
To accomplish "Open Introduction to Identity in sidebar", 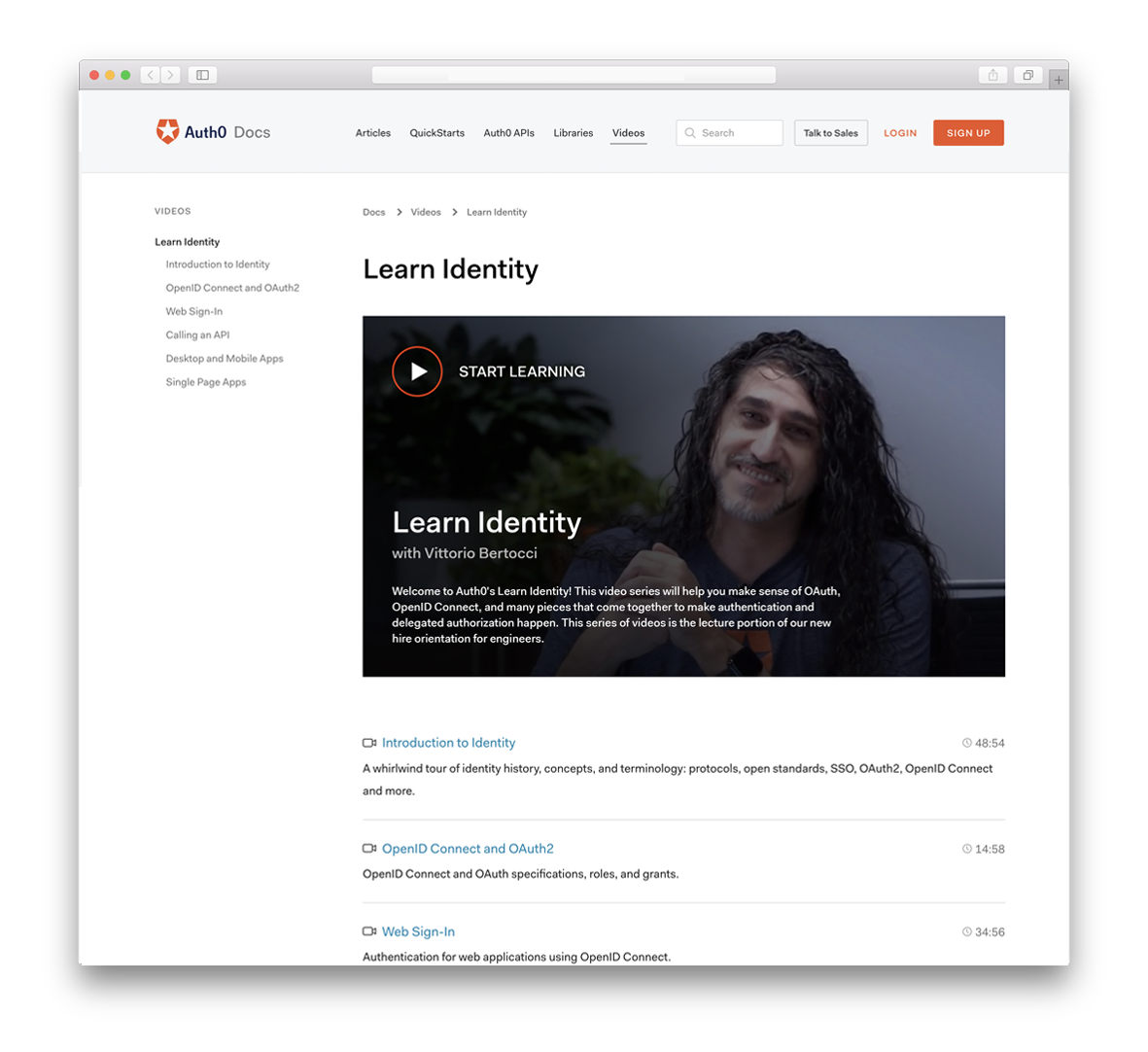I will 218,264.
